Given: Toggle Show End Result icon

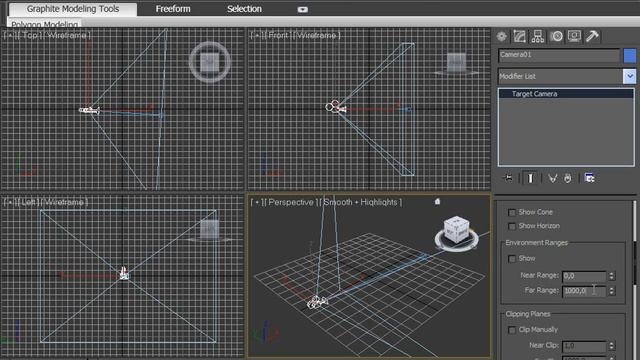Looking at the screenshot, I should [530, 178].
